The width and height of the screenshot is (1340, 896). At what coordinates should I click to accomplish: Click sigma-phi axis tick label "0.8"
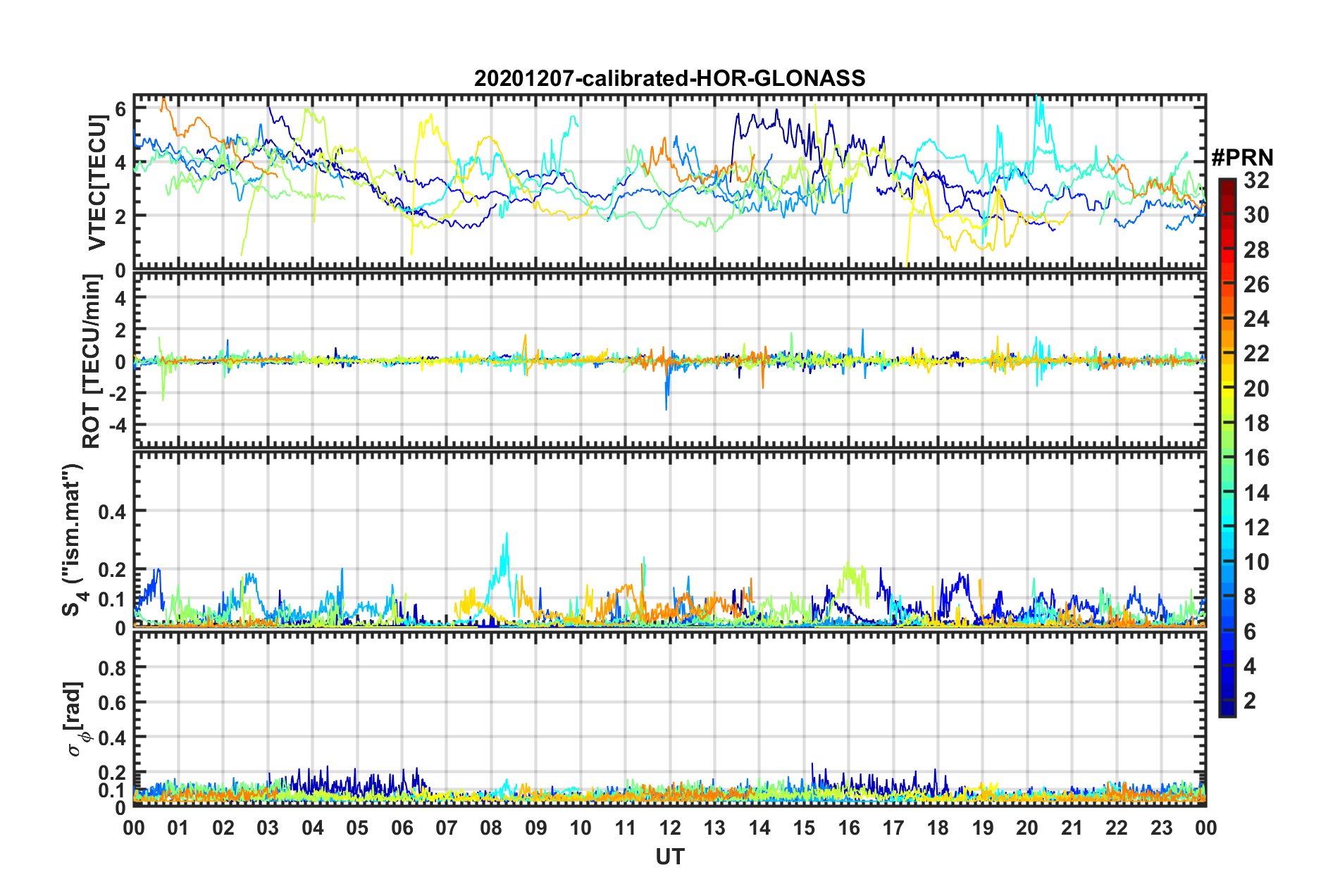(x=113, y=667)
